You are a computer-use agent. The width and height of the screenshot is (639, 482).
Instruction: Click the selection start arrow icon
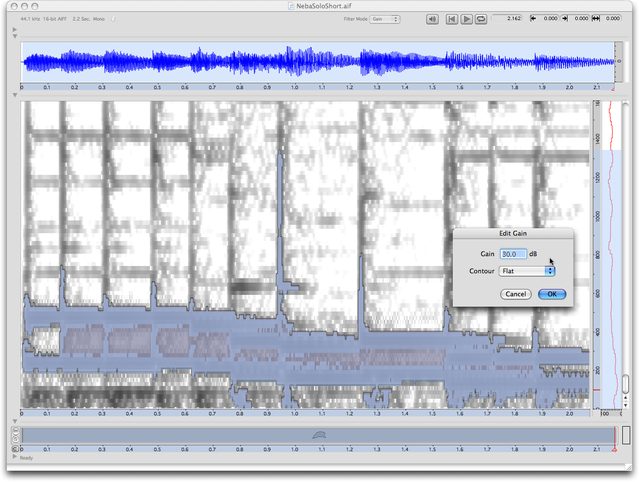tap(533, 19)
